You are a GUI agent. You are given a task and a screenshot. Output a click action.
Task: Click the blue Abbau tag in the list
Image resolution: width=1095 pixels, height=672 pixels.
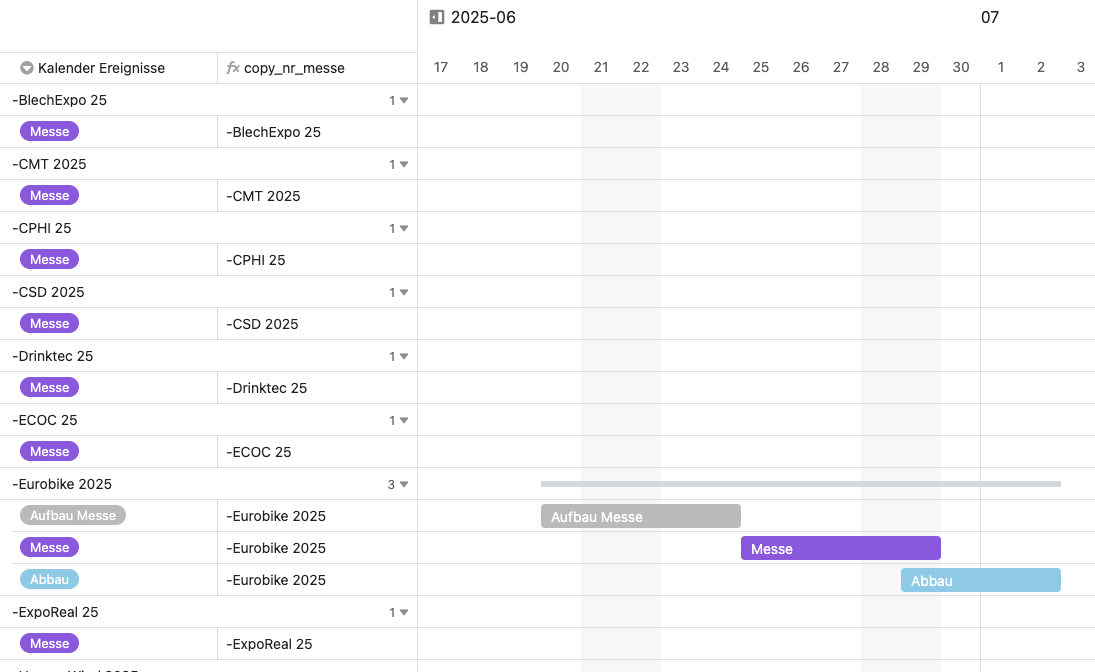pos(50,579)
